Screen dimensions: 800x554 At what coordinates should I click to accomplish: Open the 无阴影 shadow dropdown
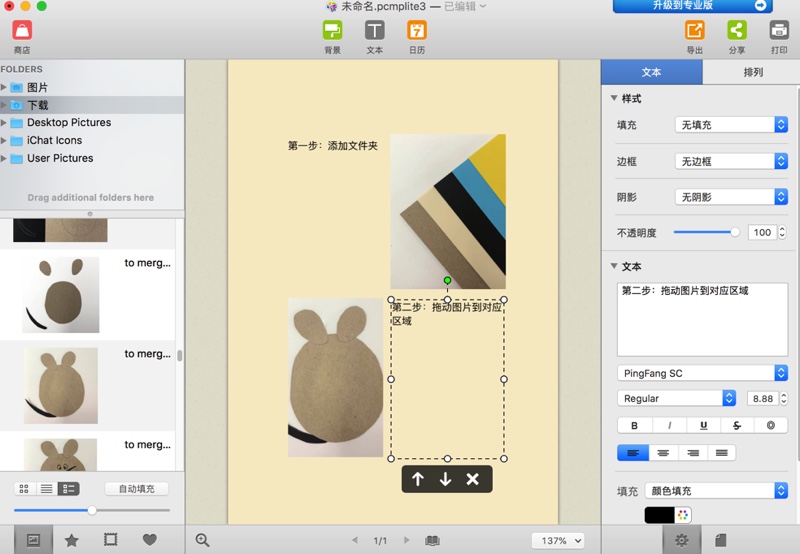click(731, 197)
